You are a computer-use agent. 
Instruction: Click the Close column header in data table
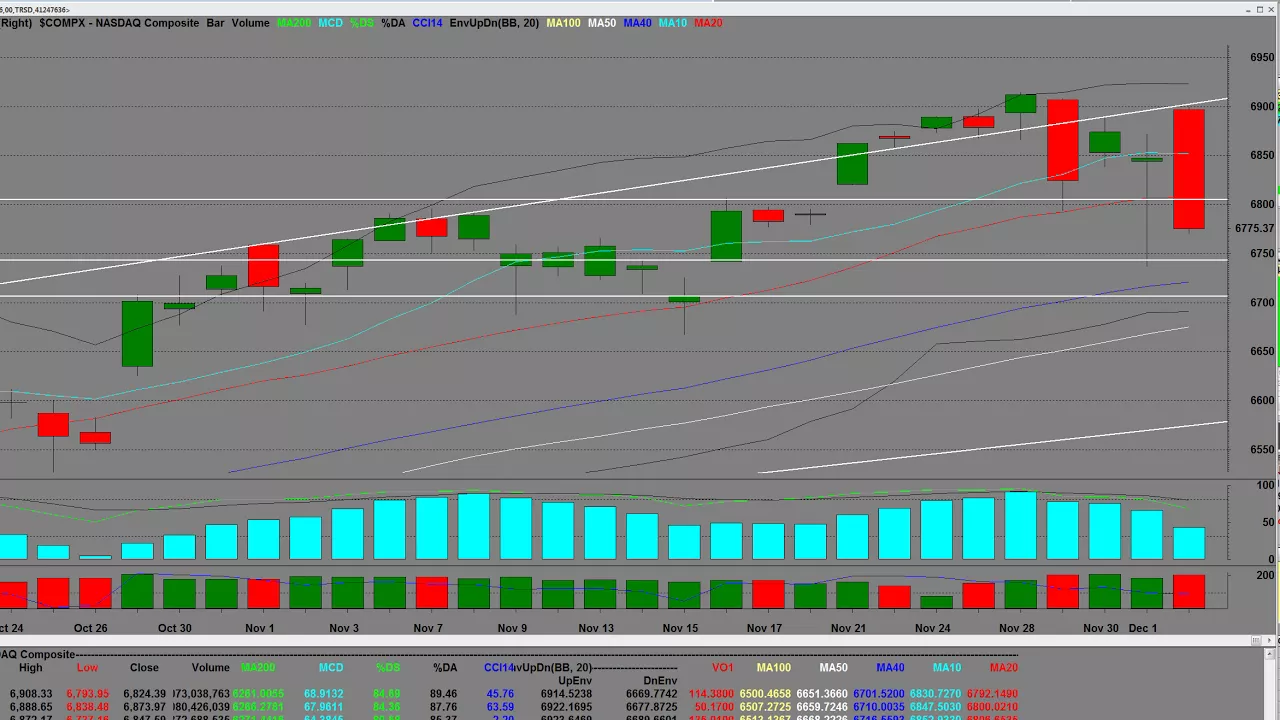[144, 668]
